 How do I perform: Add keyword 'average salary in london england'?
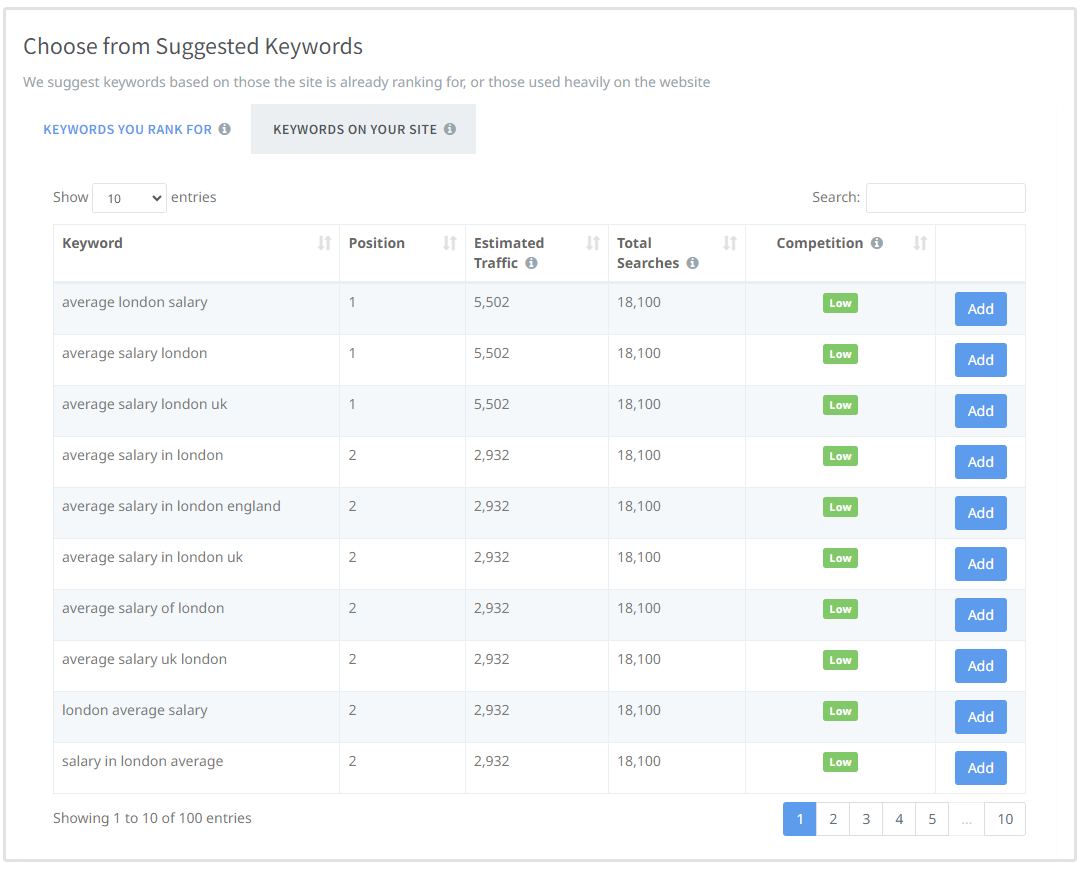click(980, 513)
